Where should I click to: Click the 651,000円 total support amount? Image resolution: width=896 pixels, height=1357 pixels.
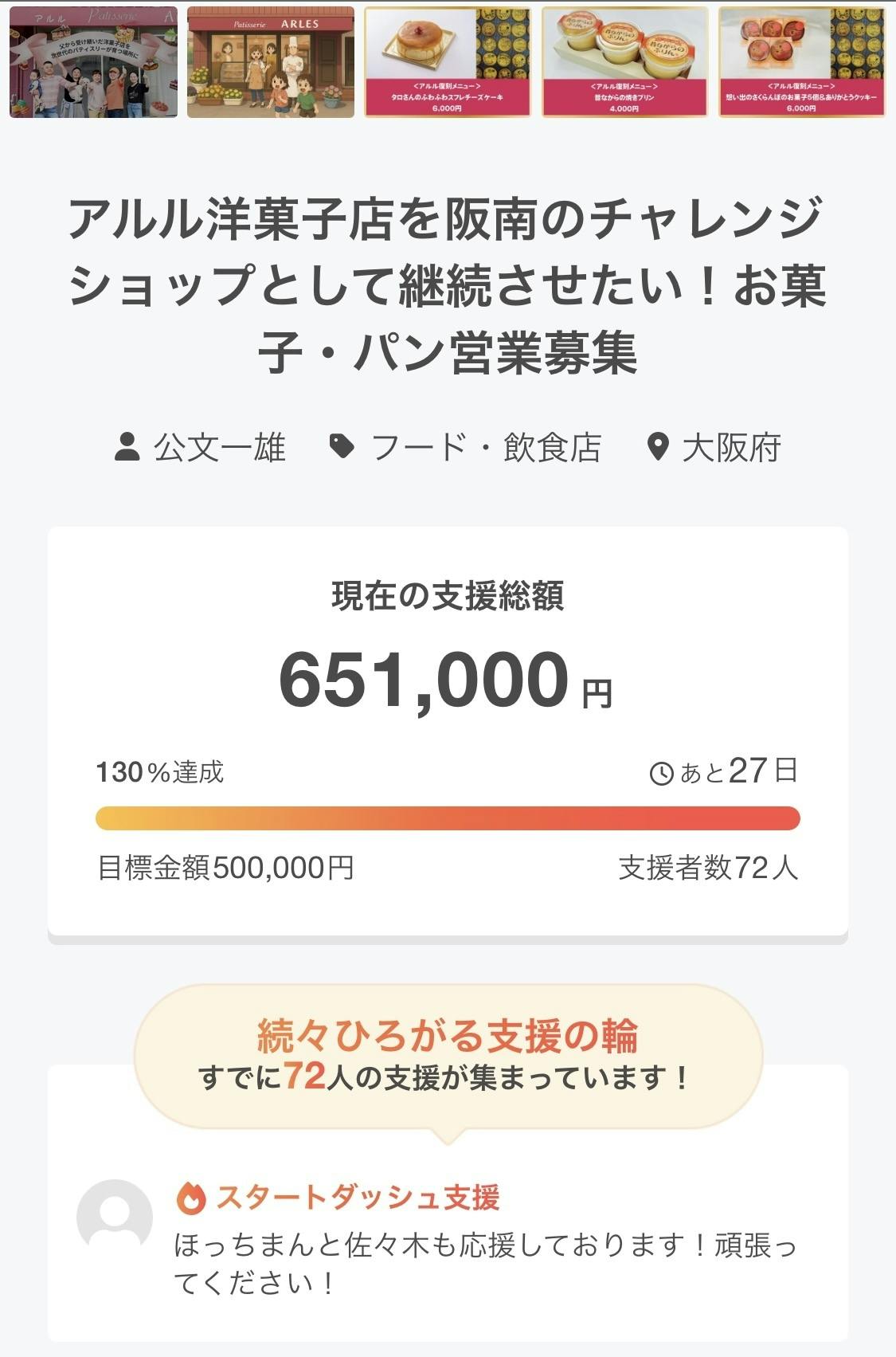pos(446,680)
